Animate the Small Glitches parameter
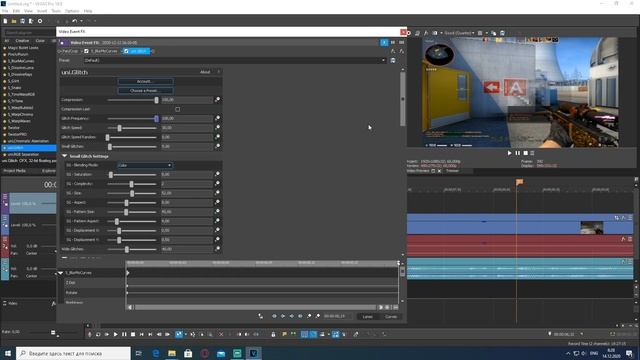Screen dimensions: 640x360 (217, 146)
